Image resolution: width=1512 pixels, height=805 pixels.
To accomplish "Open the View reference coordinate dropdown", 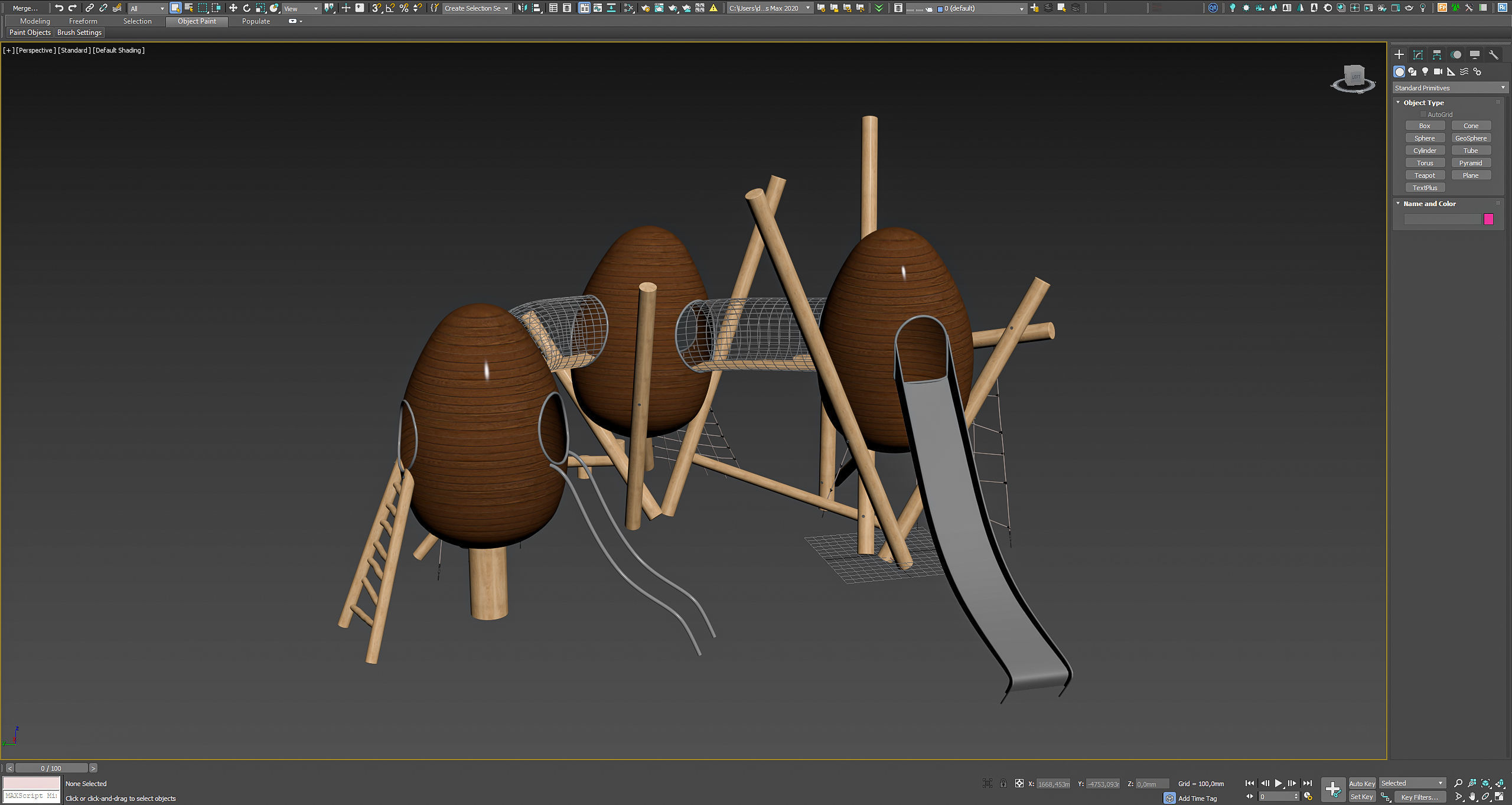I will (x=301, y=8).
